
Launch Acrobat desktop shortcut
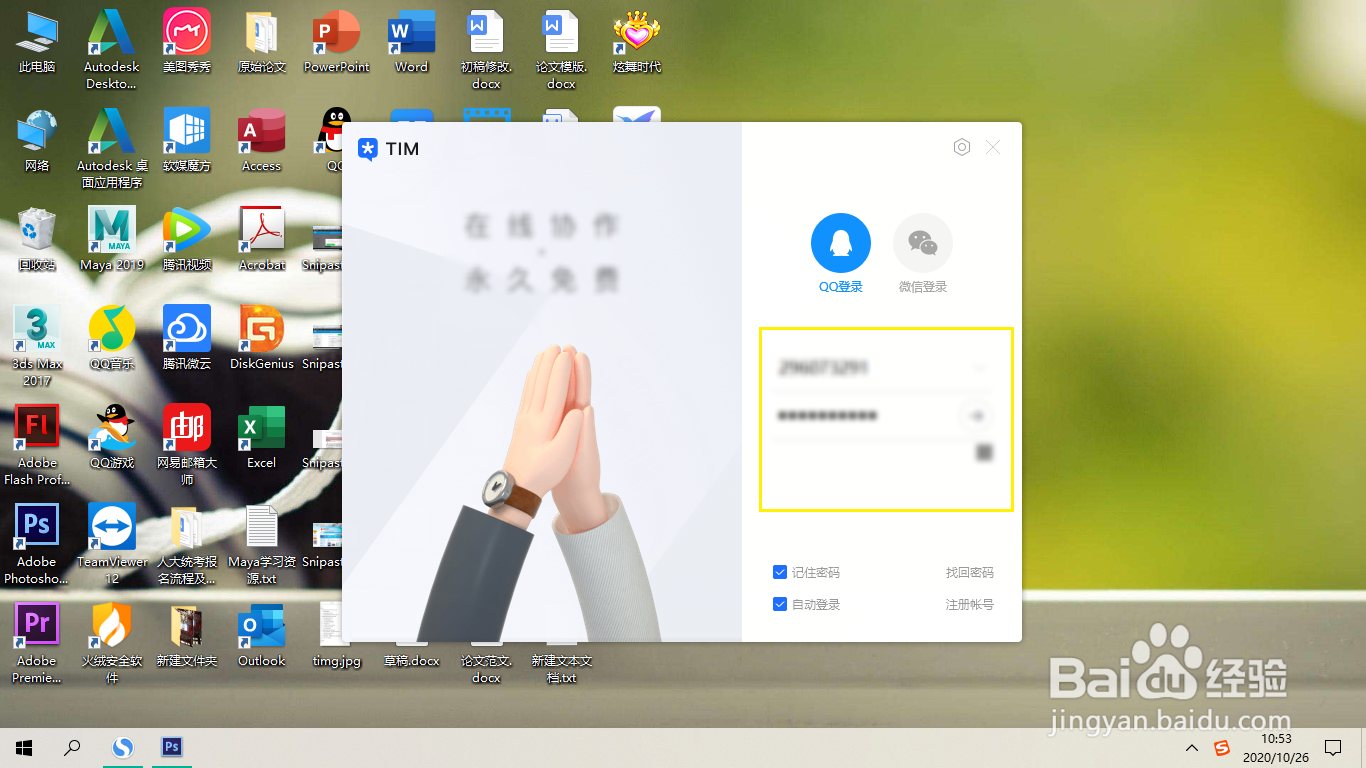pyautogui.click(x=262, y=240)
